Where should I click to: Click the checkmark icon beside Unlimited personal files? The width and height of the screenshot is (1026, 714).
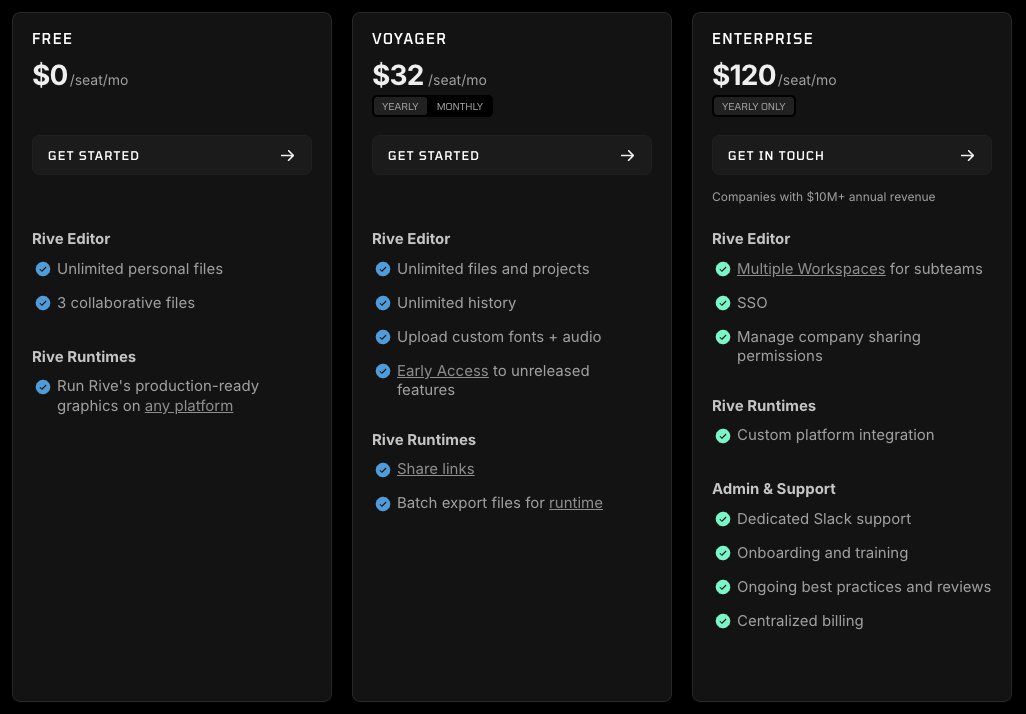43,269
